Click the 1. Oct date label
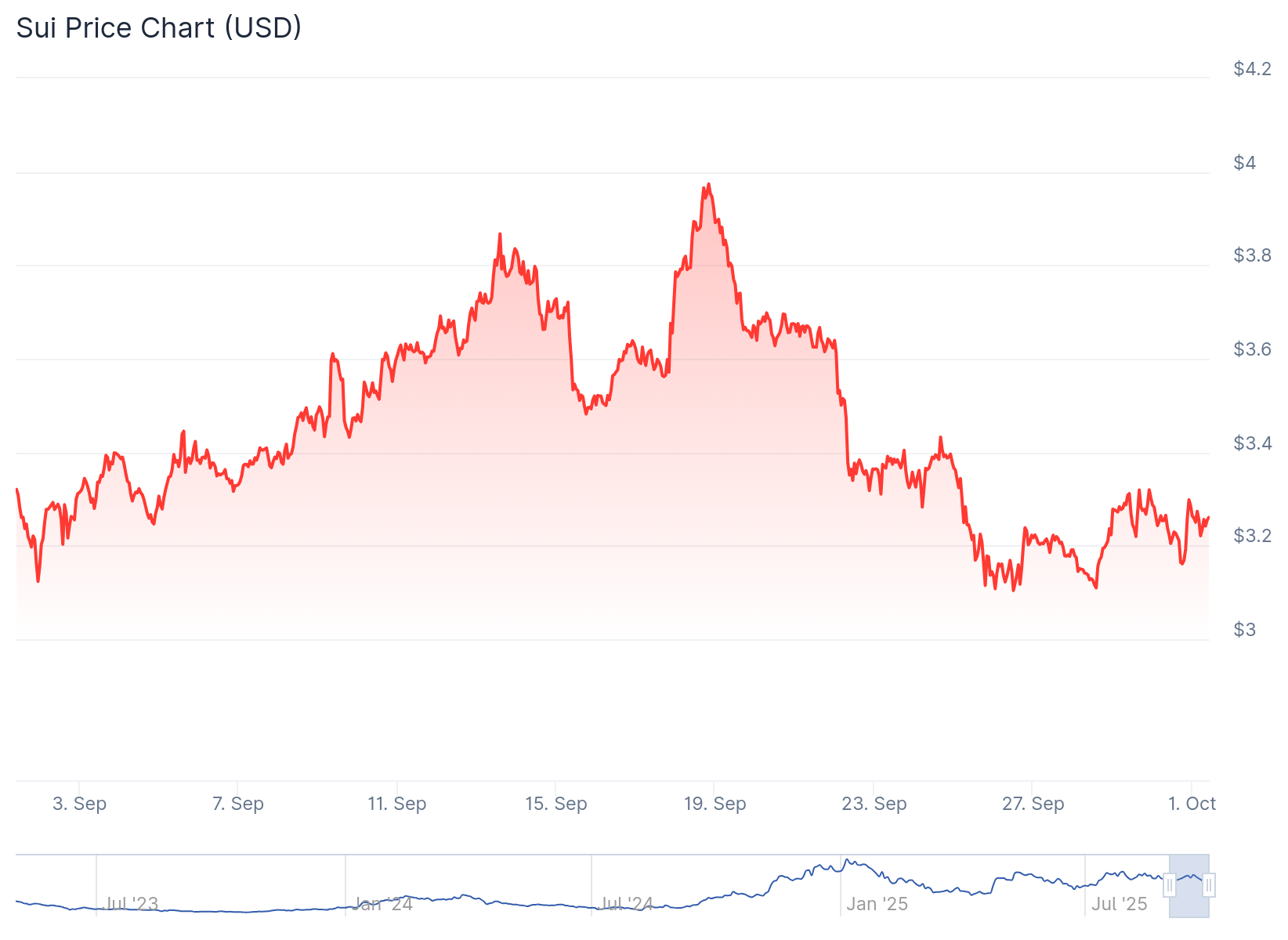 pos(1192,804)
